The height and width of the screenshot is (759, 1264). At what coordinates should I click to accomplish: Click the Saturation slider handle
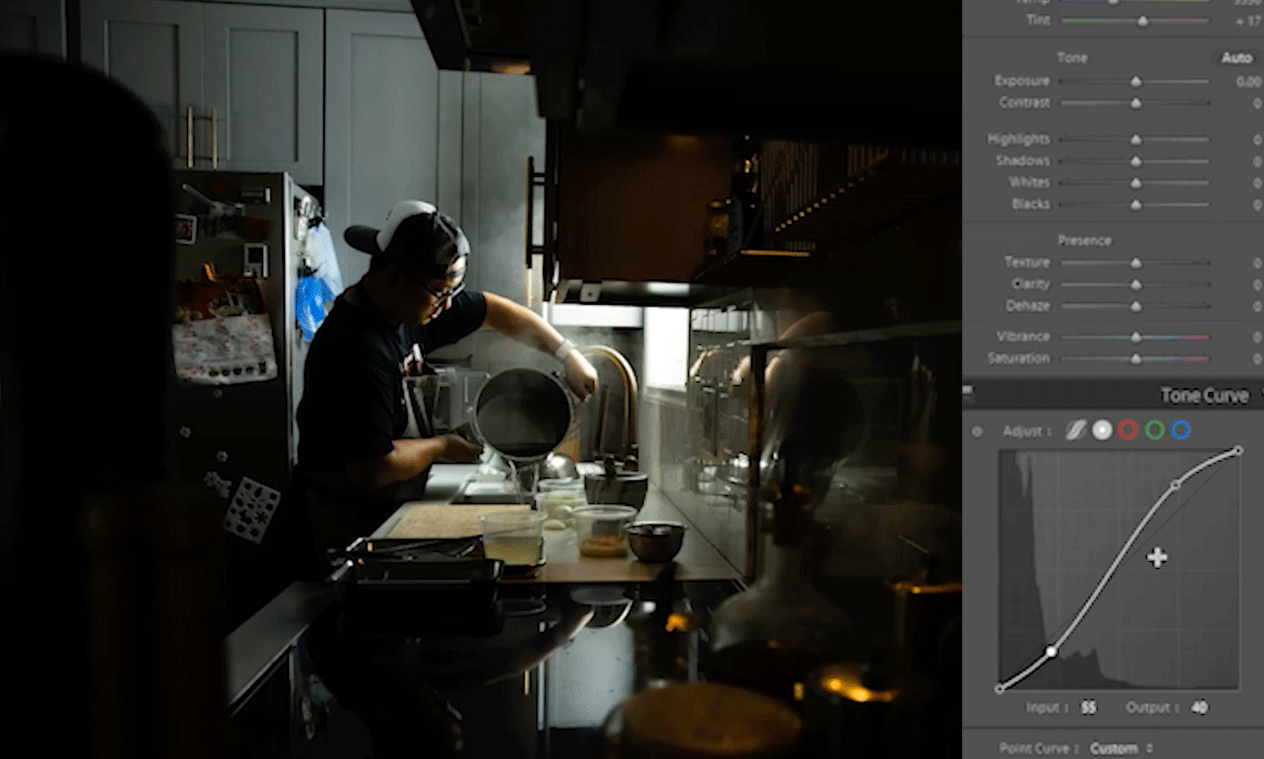pos(1136,359)
